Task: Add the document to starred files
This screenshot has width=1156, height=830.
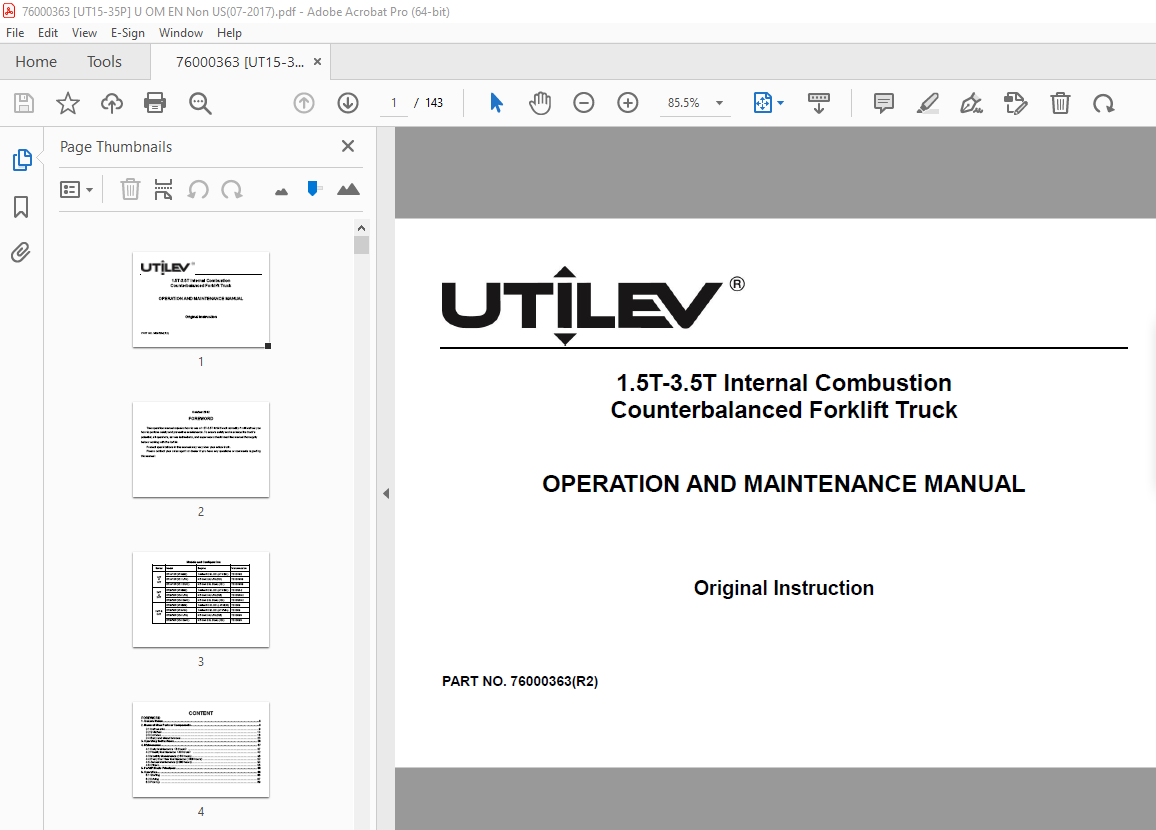Action: point(68,103)
